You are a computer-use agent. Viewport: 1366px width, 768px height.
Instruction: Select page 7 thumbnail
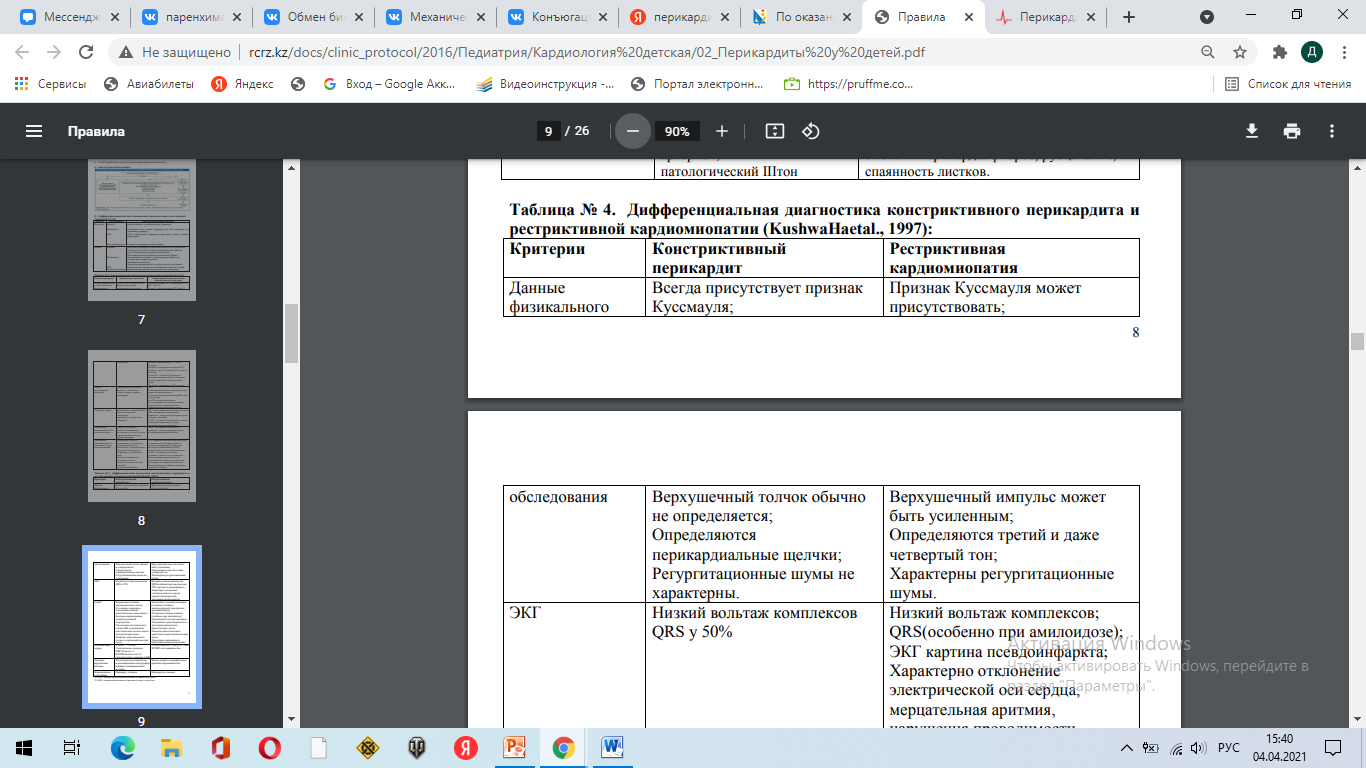coord(141,229)
